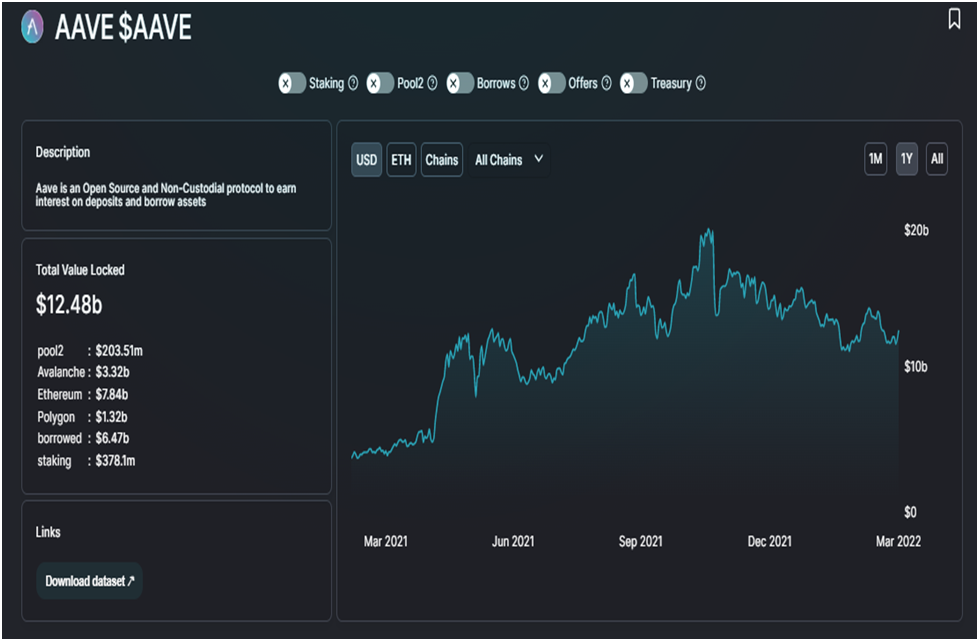Click the Pool2 help question mark icon

tap(432, 84)
